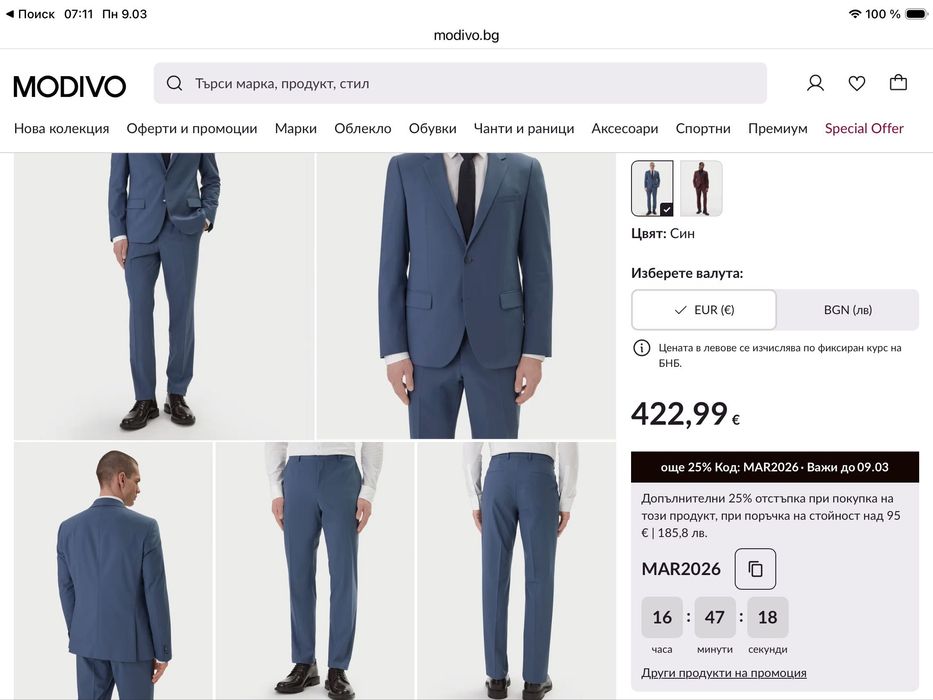Click the search magnifier icon
Image resolution: width=933 pixels, height=700 pixels.
(x=175, y=84)
